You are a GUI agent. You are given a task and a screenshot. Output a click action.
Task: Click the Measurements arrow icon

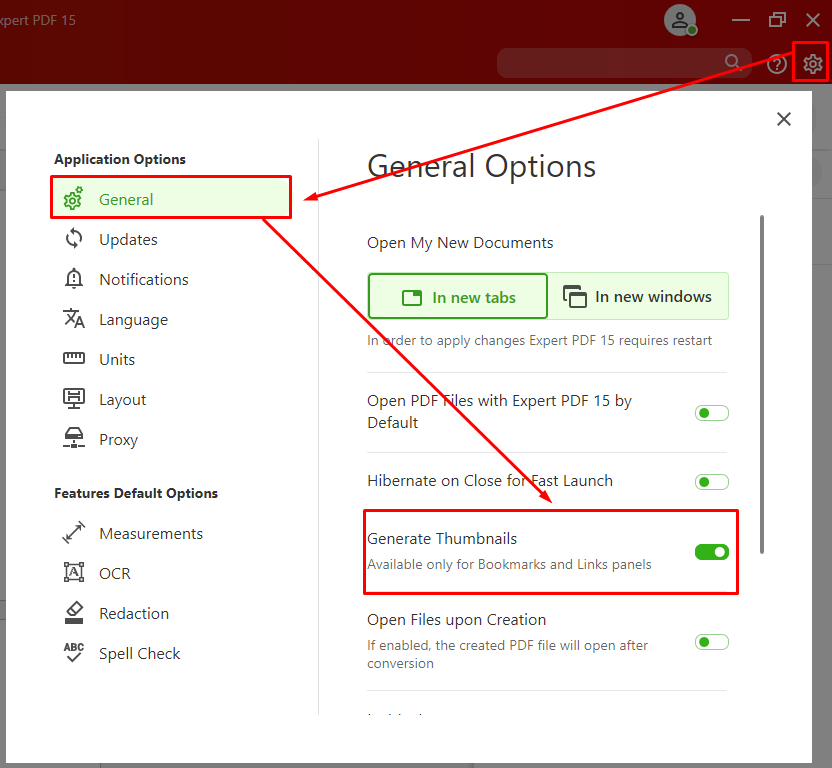[73, 532]
